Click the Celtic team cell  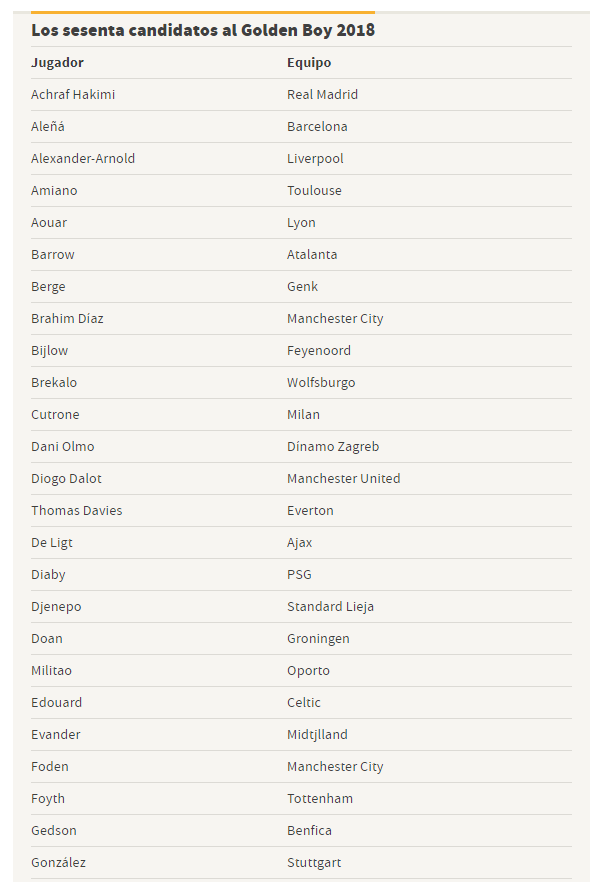pos(304,703)
